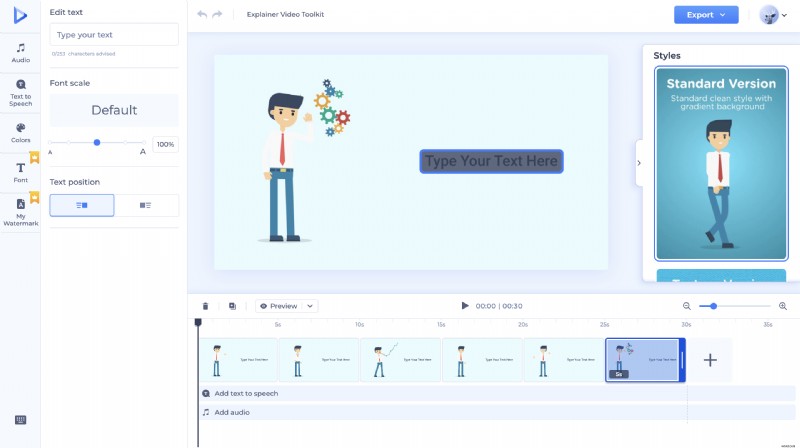Open the Font panel

[x=20, y=172]
